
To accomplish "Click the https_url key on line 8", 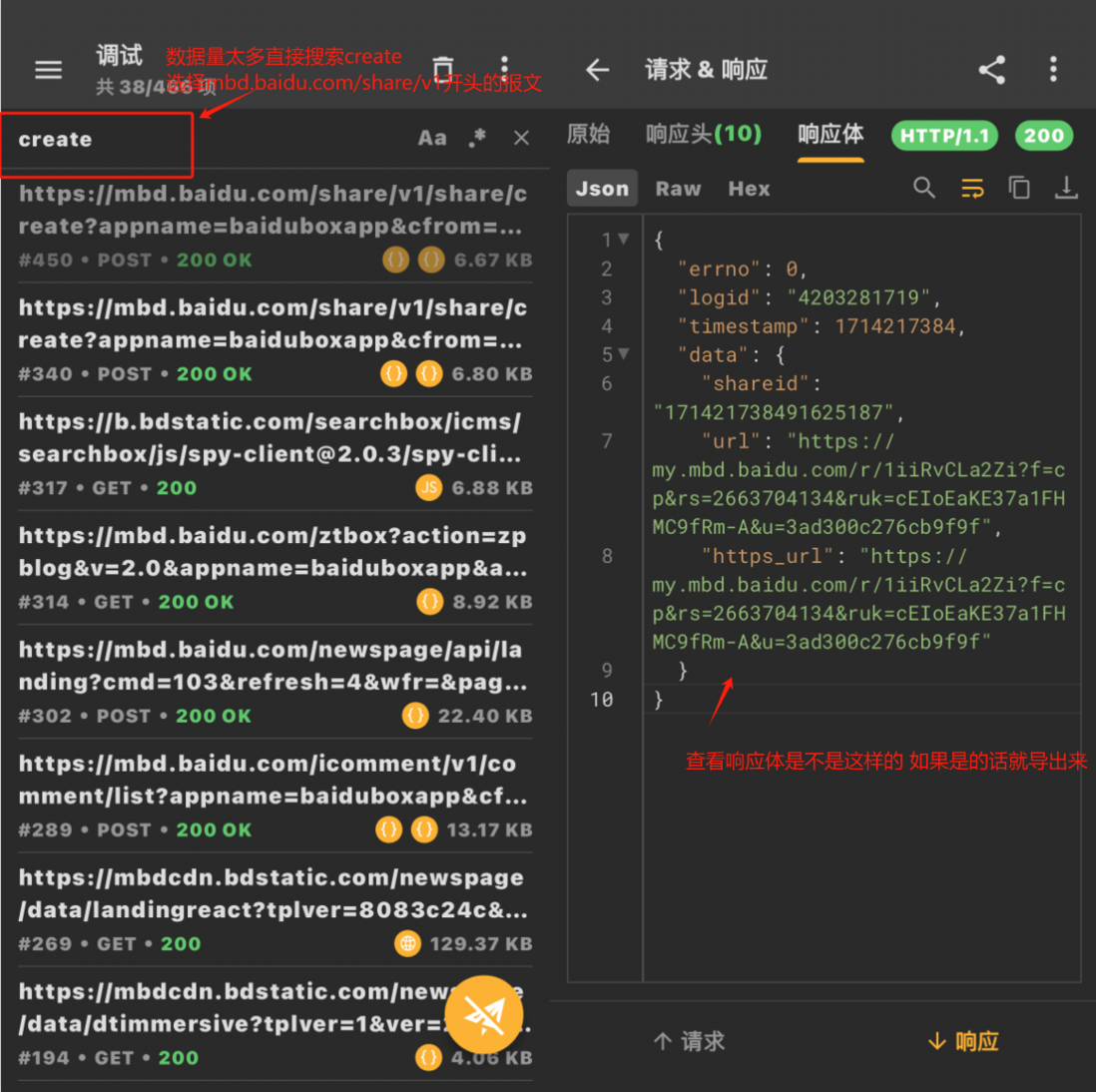I will point(767,557).
